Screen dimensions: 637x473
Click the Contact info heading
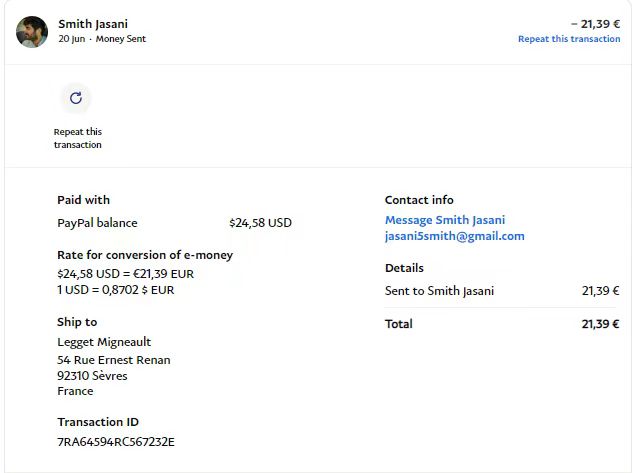pyautogui.click(x=419, y=200)
